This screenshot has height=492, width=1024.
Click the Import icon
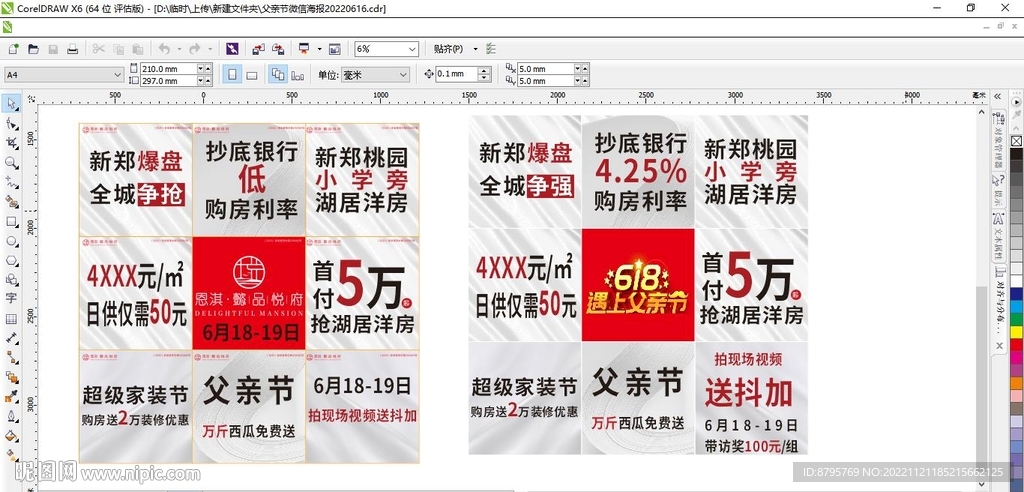tap(259, 49)
